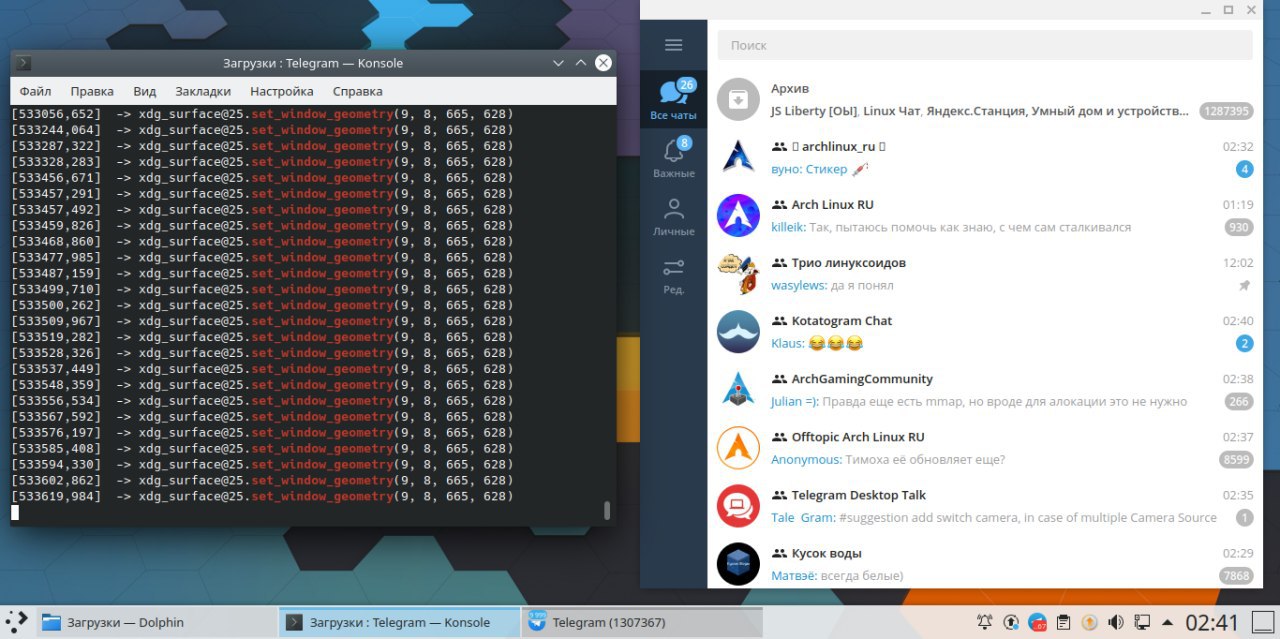Click the unread badge 4 on archlinux_ru
Screen dimensions: 1280x639
coord(1244,170)
